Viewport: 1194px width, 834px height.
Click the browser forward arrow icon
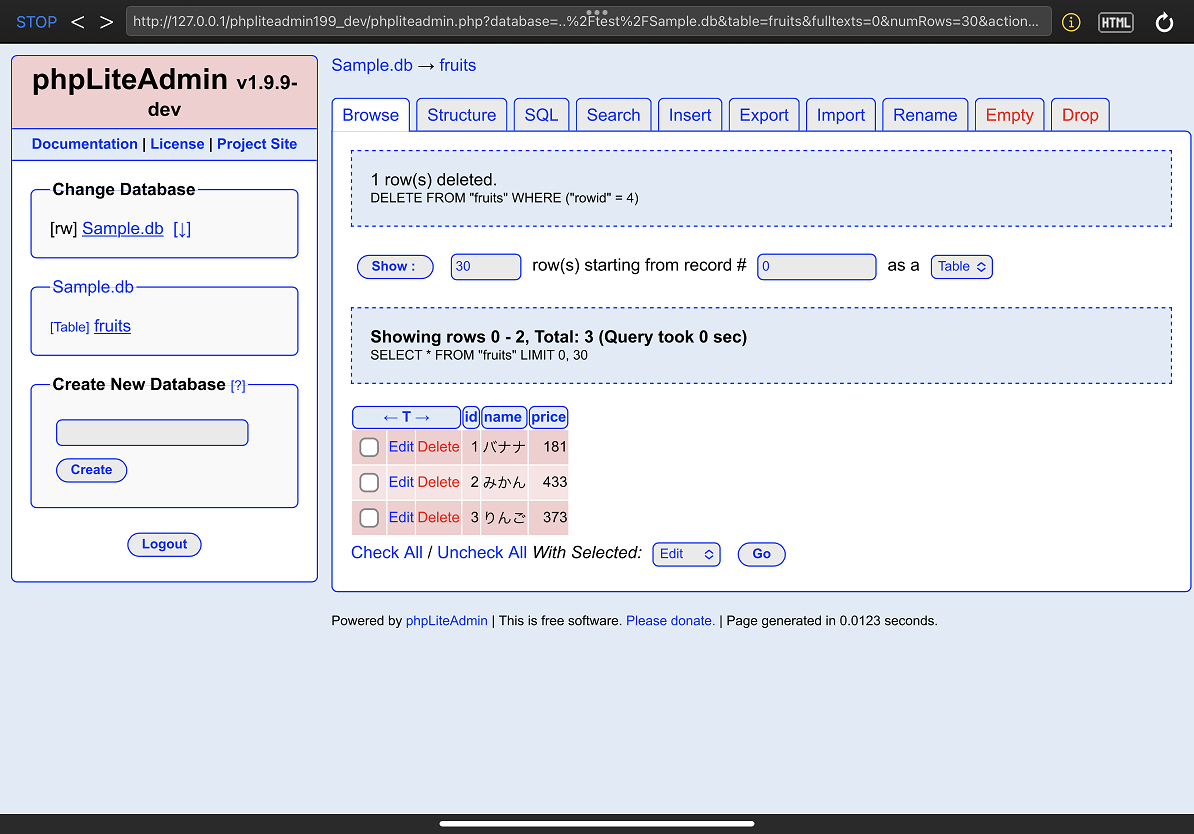click(106, 22)
